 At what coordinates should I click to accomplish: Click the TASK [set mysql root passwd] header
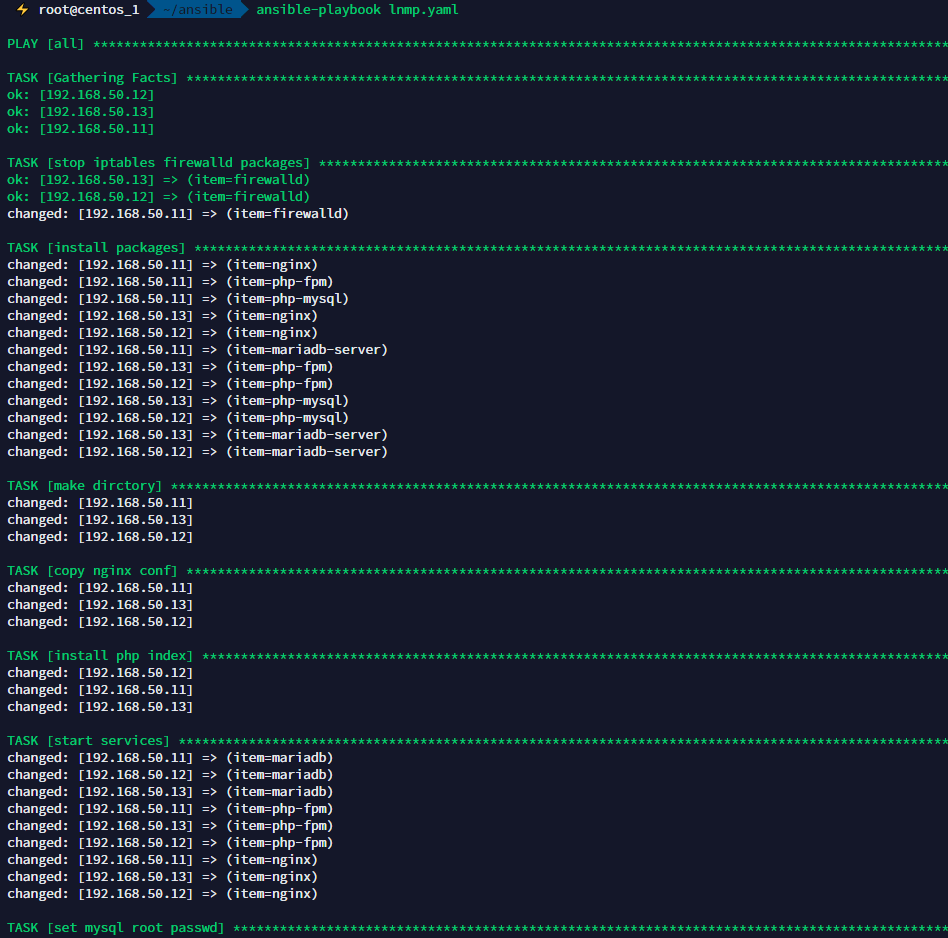point(116,928)
